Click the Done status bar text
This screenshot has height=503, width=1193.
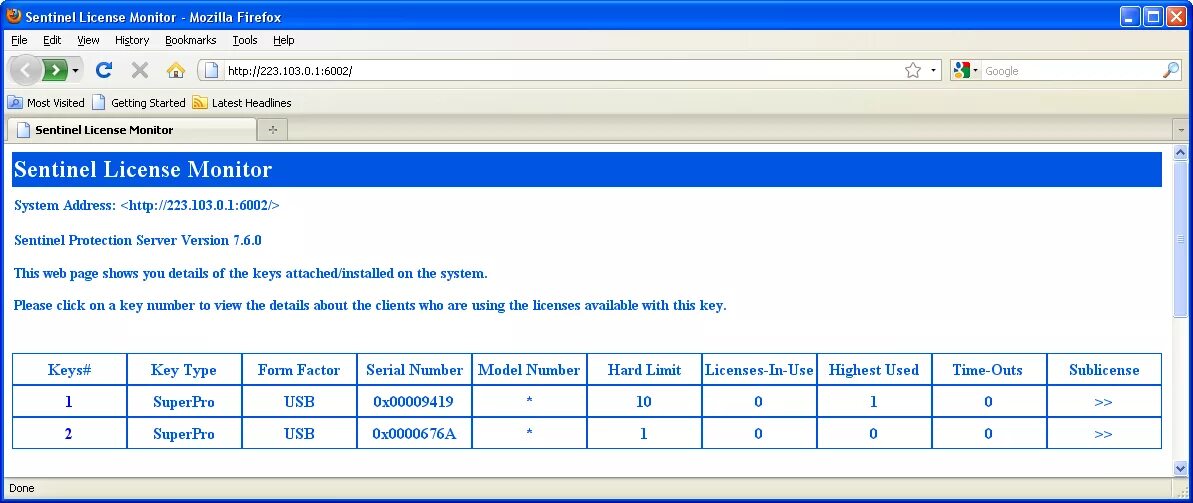[21, 488]
